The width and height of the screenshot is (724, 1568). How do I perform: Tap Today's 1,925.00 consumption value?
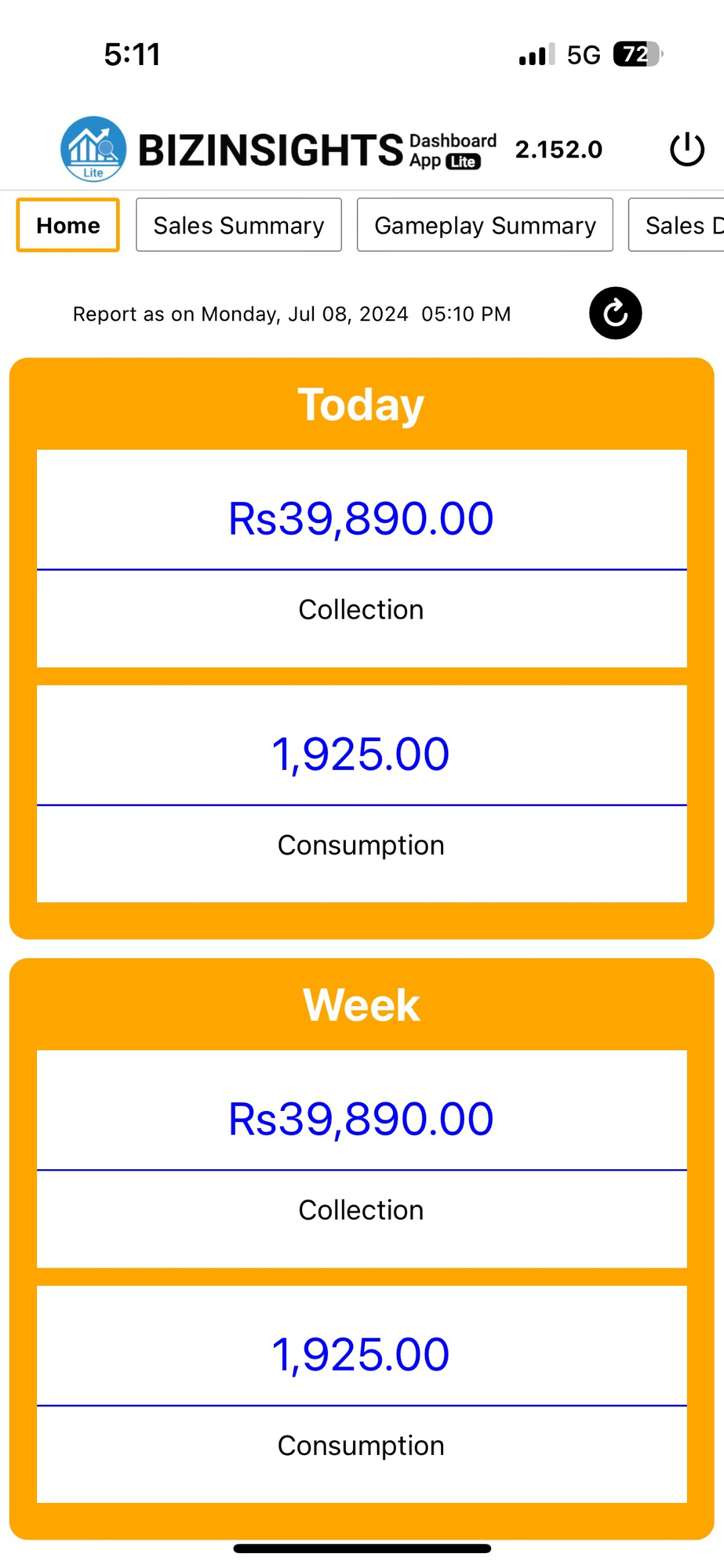point(362,754)
